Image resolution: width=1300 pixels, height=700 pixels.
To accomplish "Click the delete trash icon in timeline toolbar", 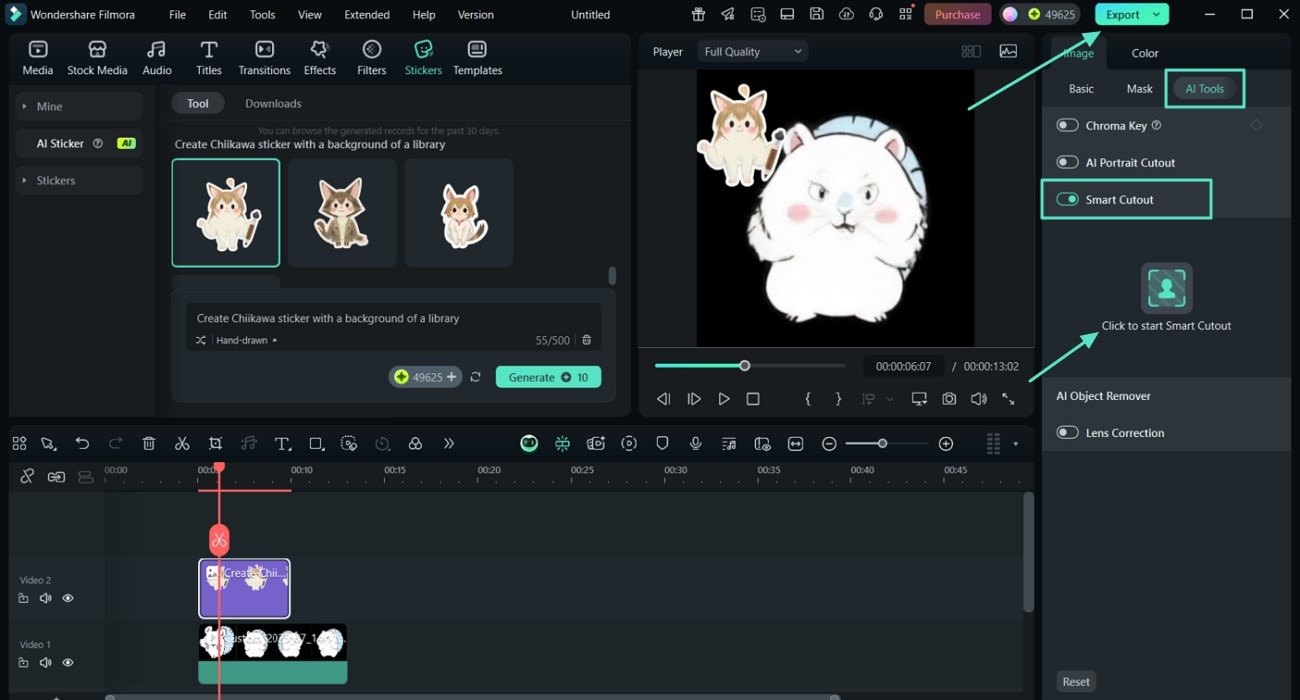I will pyautogui.click(x=149, y=444).
